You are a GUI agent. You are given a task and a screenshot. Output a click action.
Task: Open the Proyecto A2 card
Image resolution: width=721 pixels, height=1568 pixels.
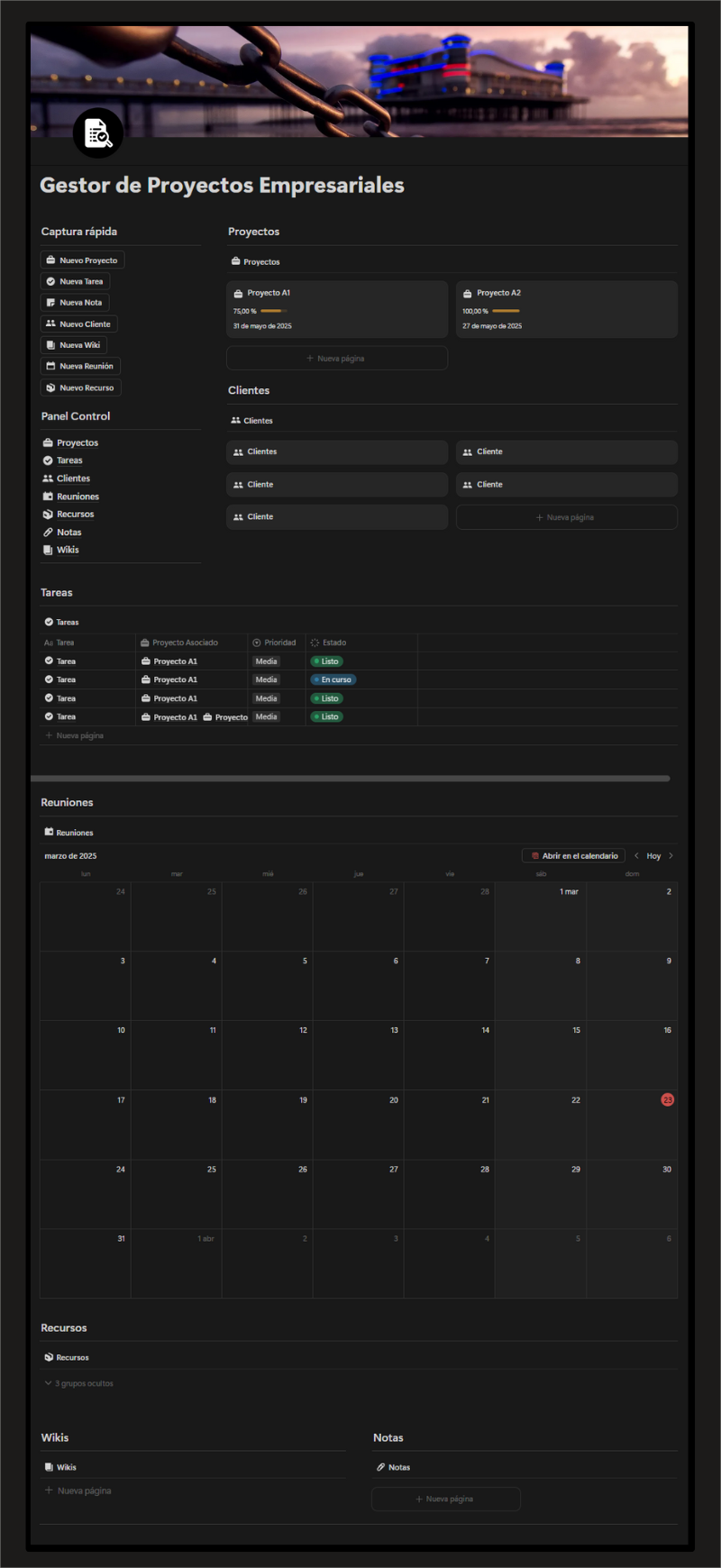coord(567,309)
